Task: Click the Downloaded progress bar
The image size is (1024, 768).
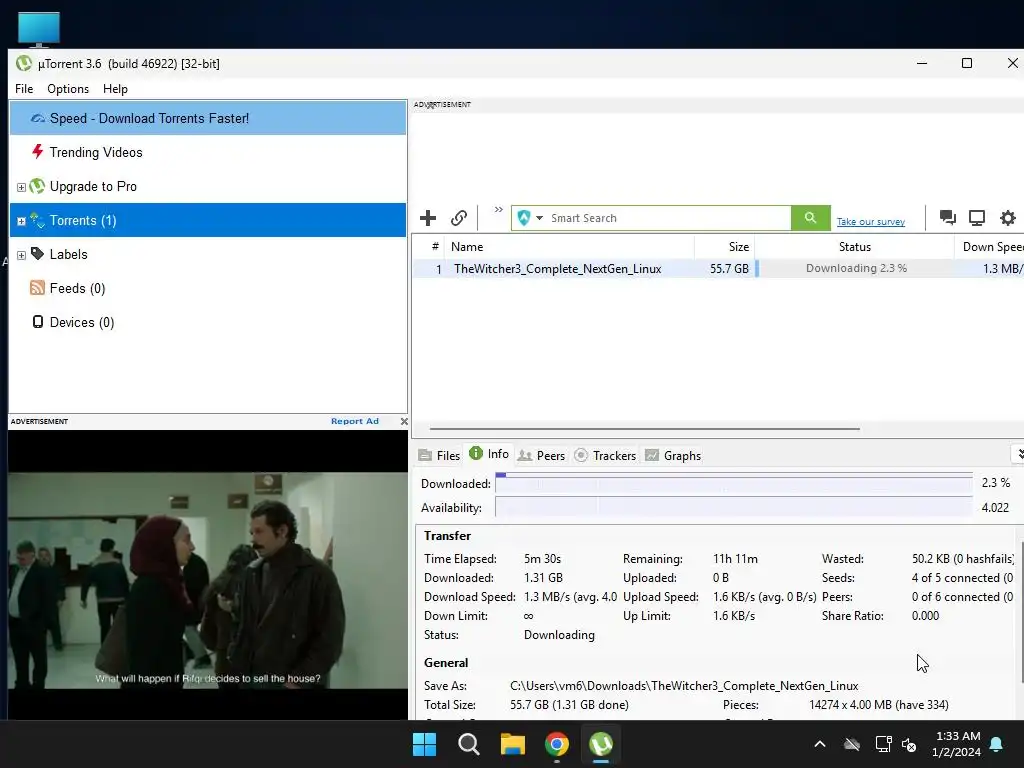Action: coord(733,483)
